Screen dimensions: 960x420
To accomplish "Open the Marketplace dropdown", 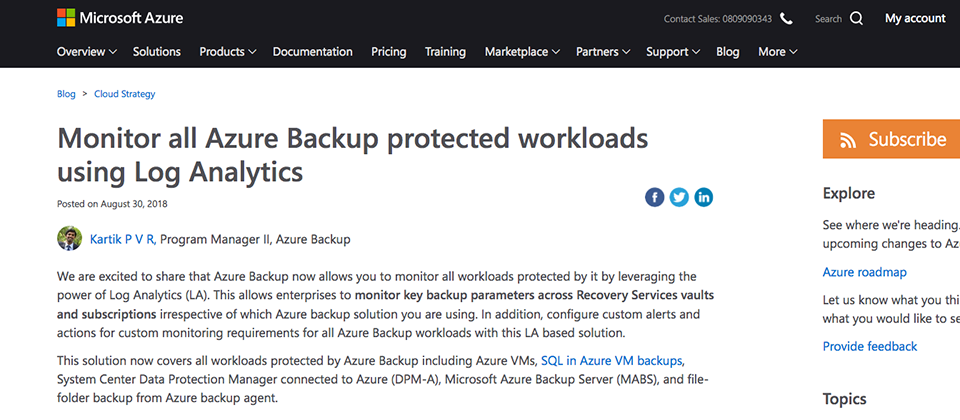I will 522,52.
